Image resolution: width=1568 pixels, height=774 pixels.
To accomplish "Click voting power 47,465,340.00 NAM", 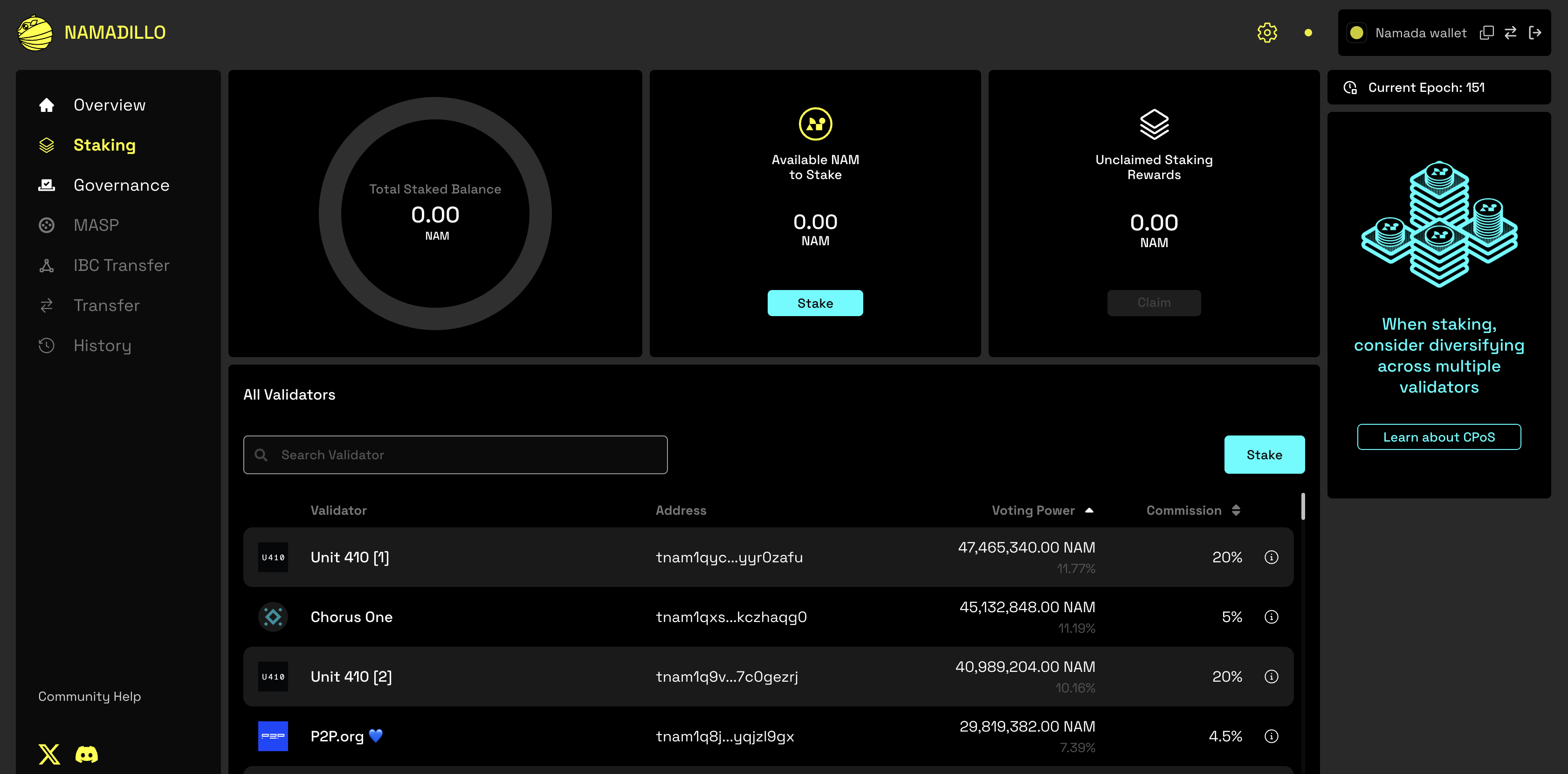I will point(1026,547).
